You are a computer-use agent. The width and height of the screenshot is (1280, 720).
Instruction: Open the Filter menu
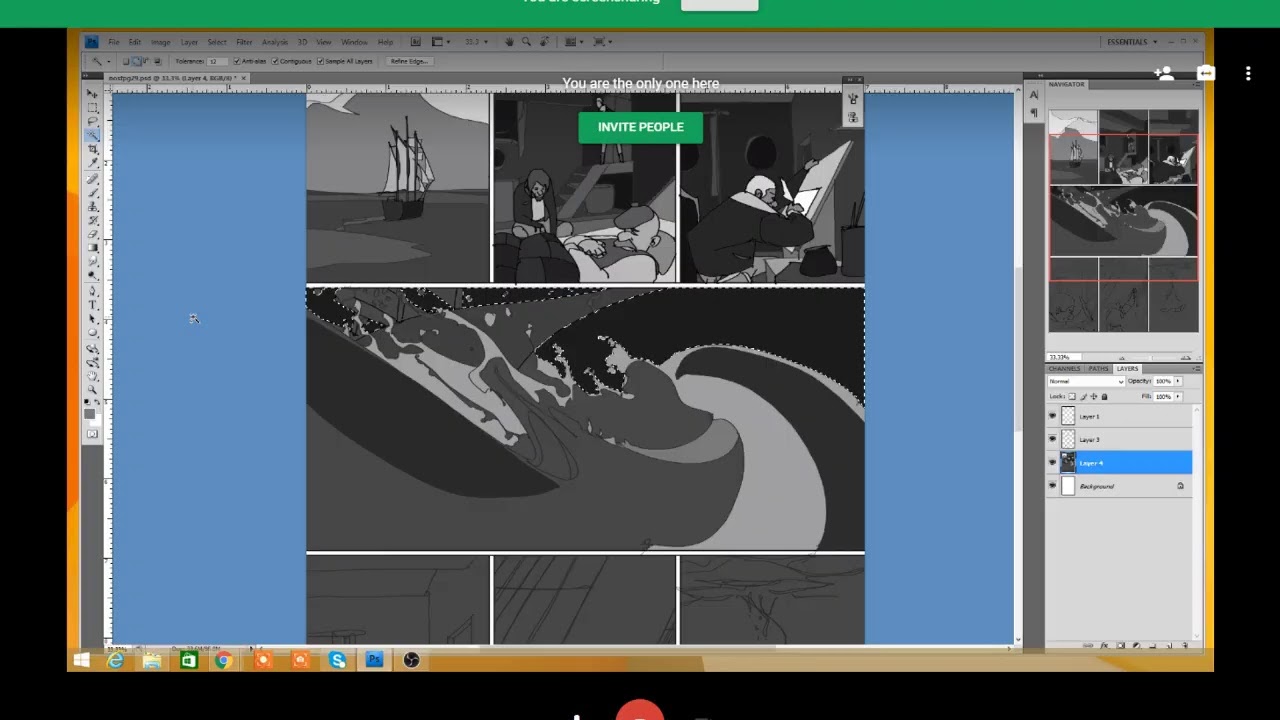[244, 42]
